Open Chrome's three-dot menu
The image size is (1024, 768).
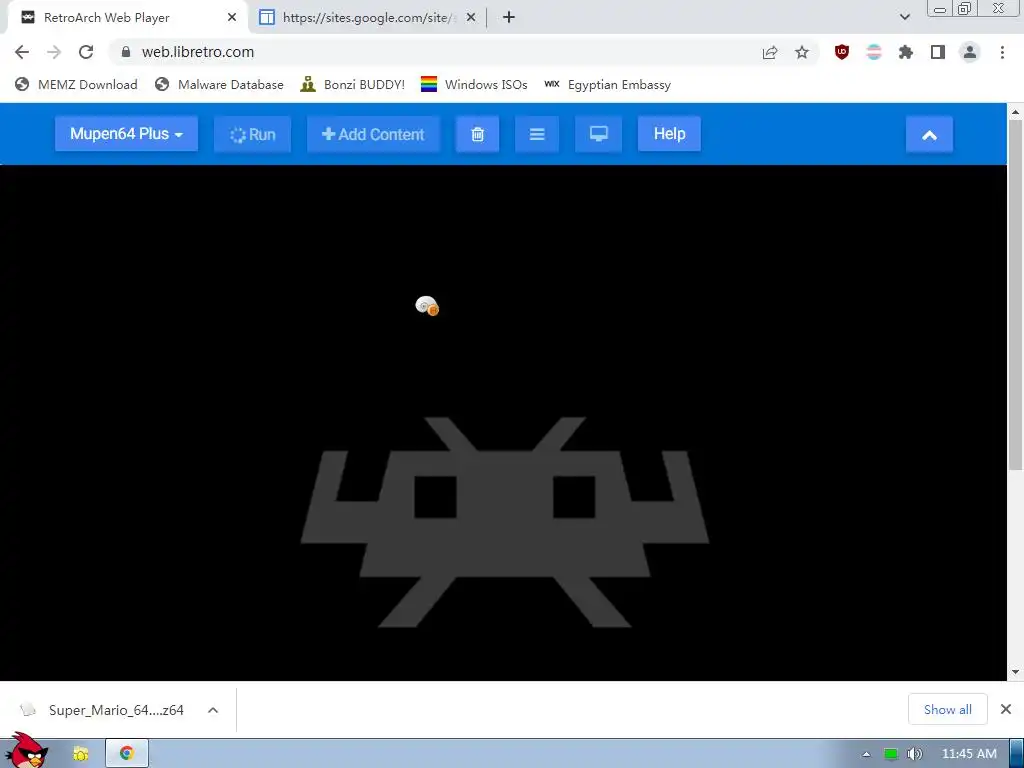(1002, 52)
